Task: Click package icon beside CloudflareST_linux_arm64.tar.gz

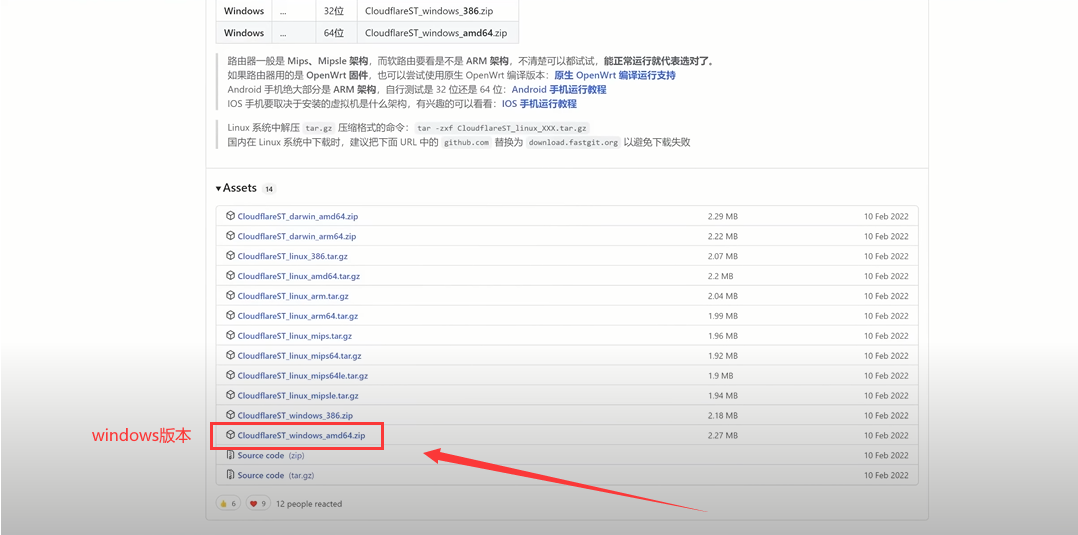Action: pos(230,316)
